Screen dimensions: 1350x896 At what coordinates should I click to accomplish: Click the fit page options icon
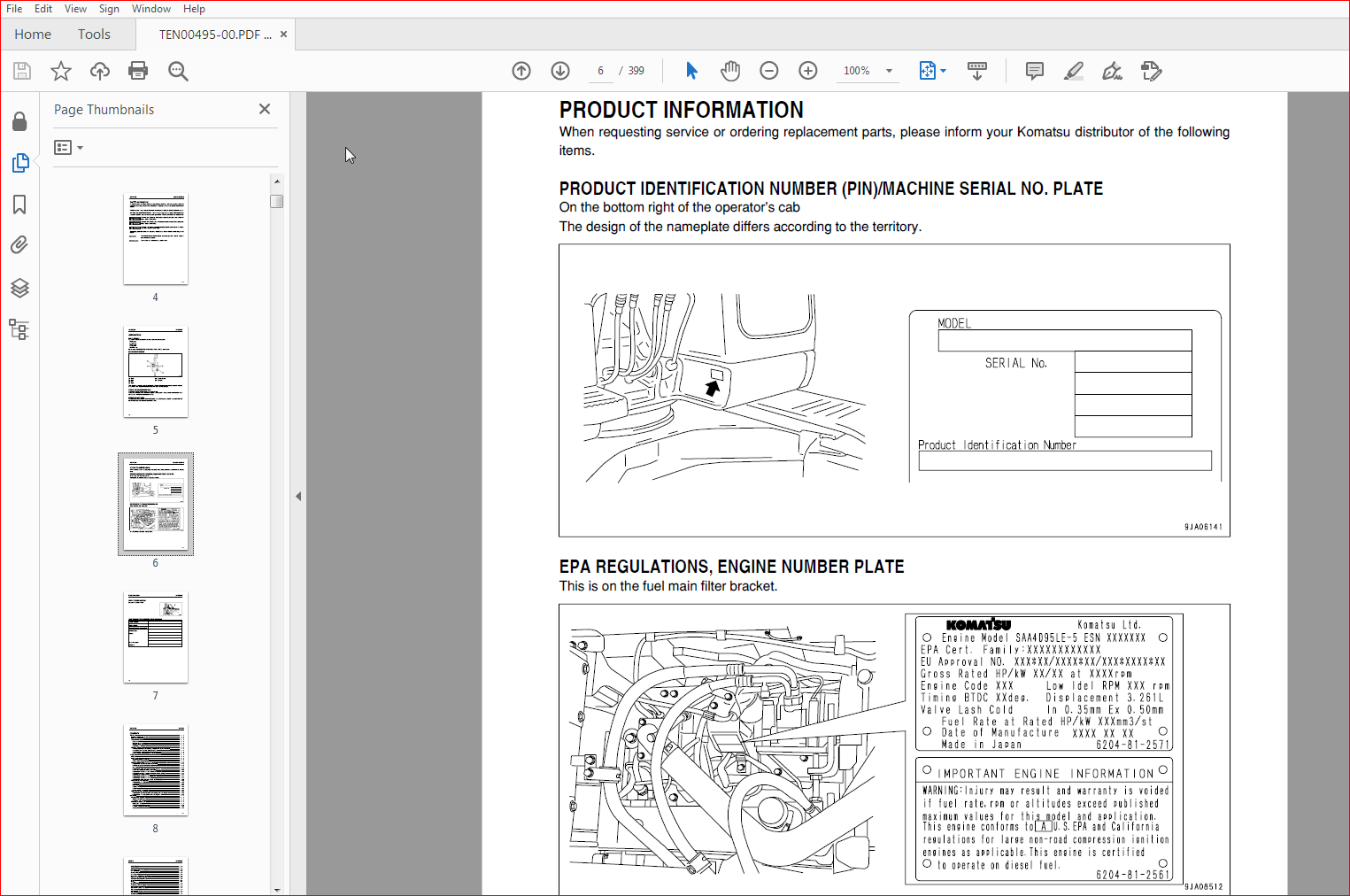tap(927, 71)
